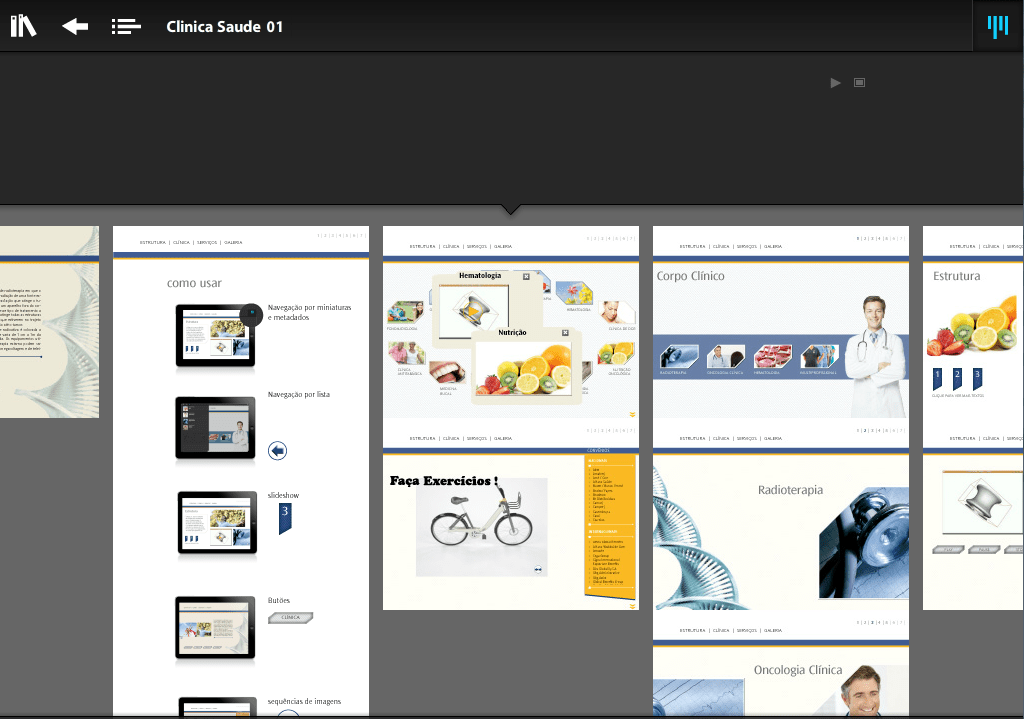This screenshot has height=719, width=1024.
Task: Click the small round icon beside the bicycle
Action: pos(537,569)
